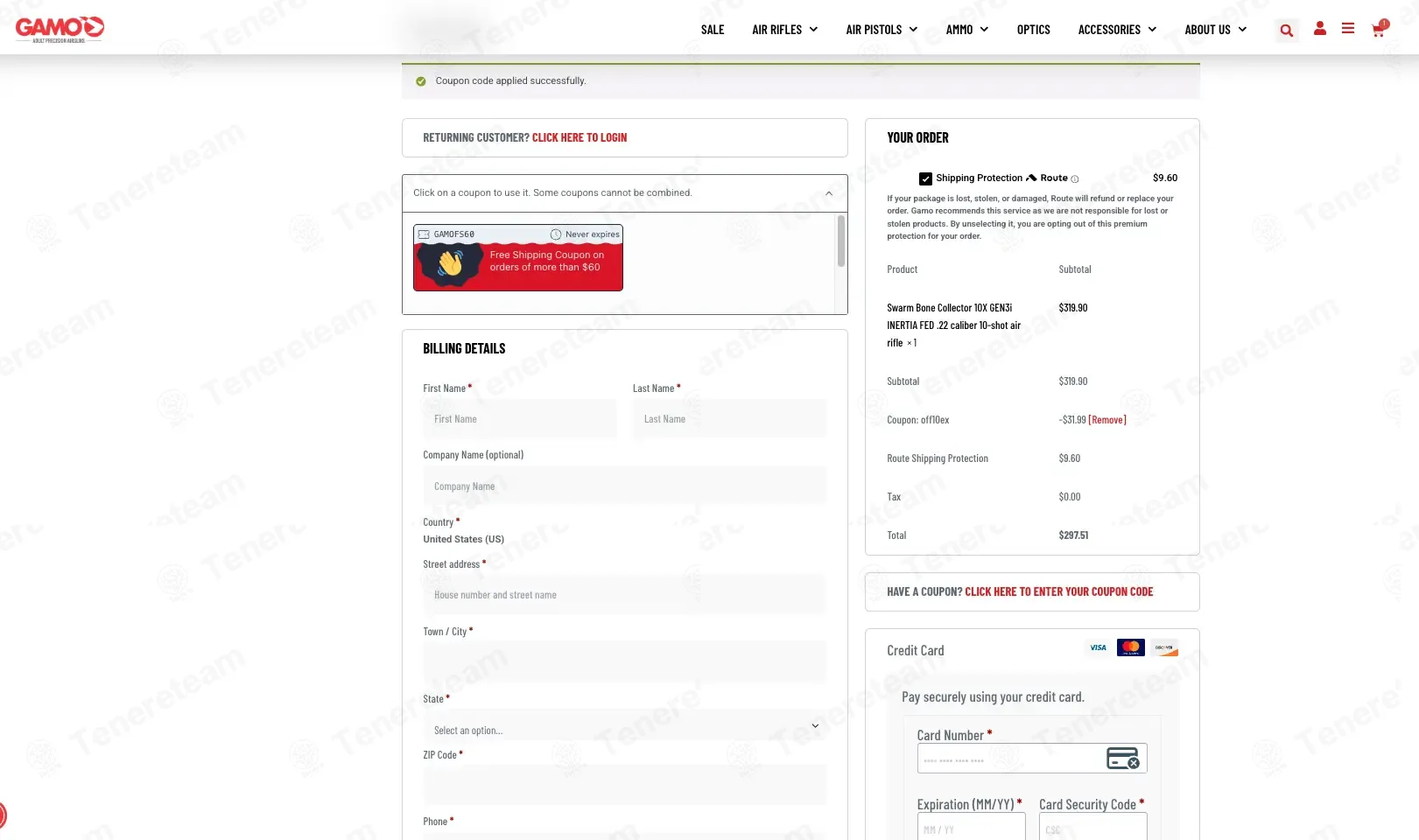This screenshot has width=1419, height=840.
Task: Click the Discover card logo
Action: (x=1164, y=647)
